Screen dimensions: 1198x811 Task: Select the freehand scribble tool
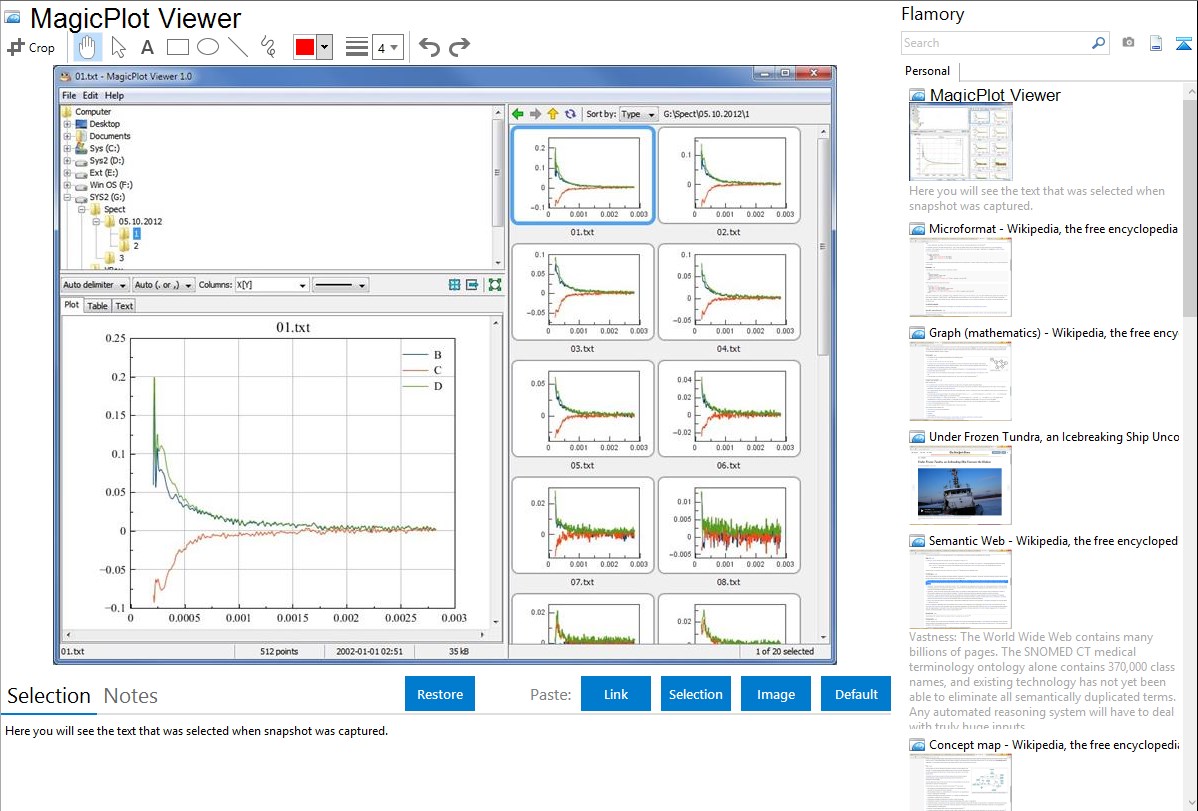tap(268, 47)
